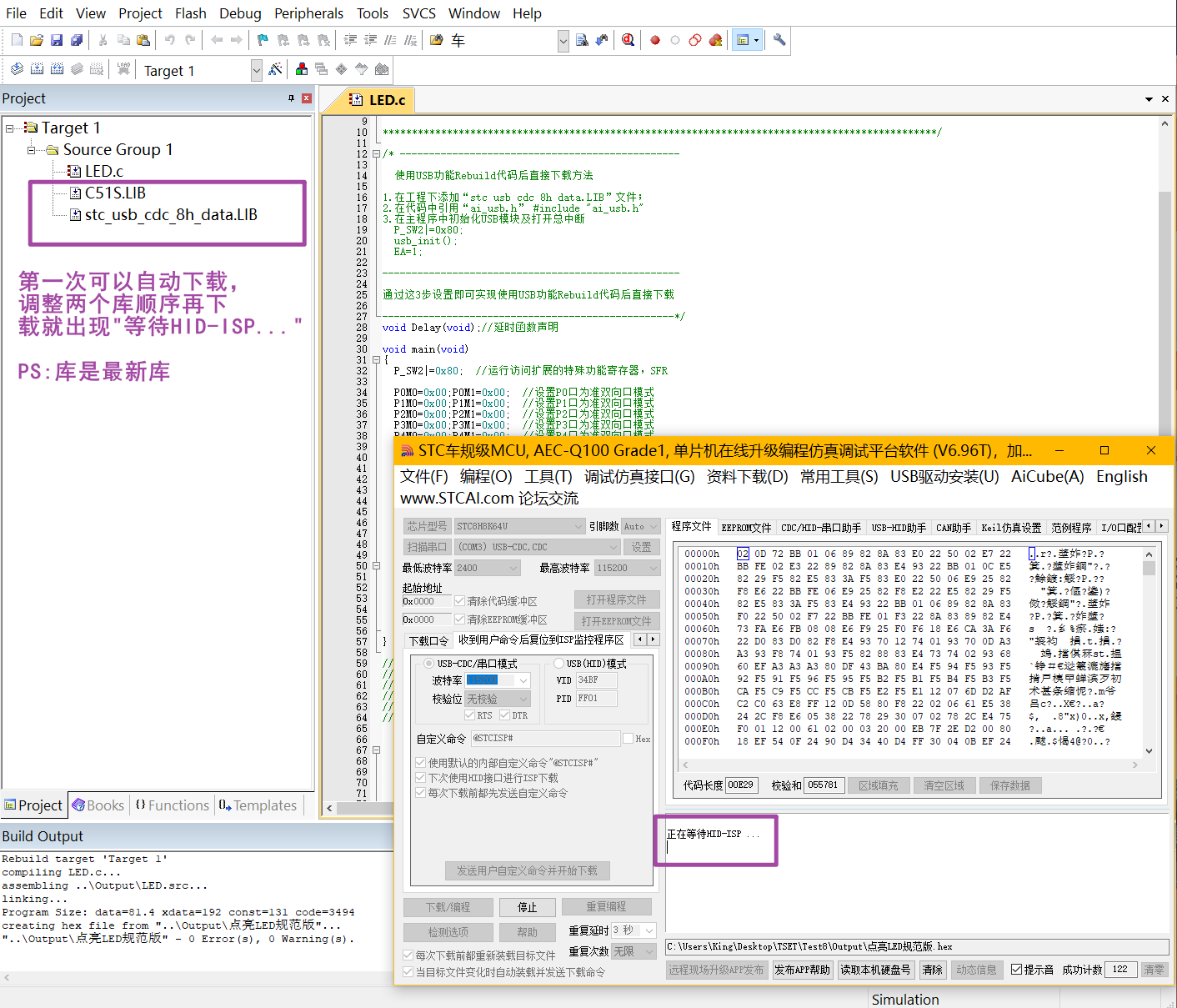
Task: Toggle 提示音 checkbox
Action: (1016, 970)
